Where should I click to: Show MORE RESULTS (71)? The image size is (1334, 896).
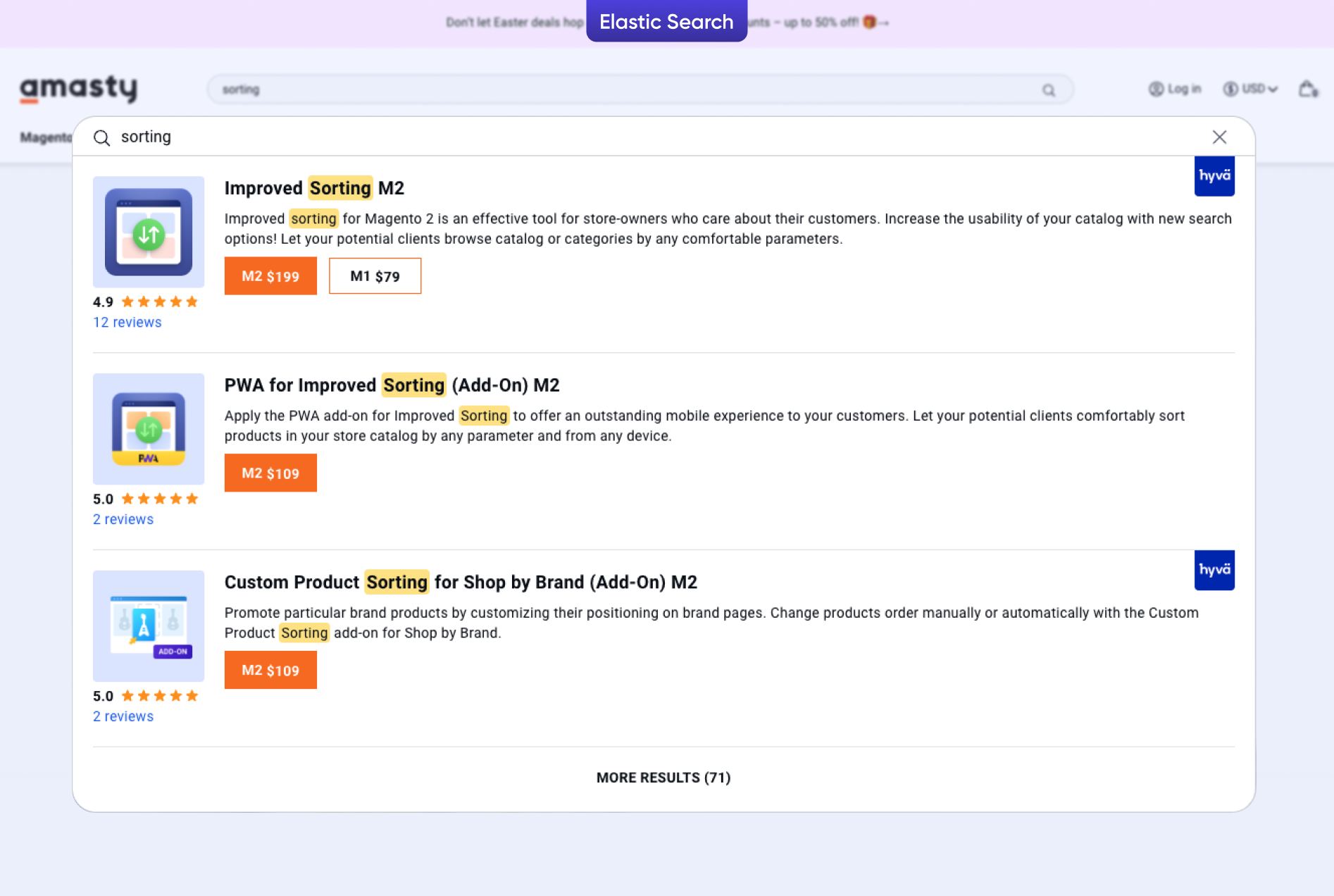[x=663, y=778]
